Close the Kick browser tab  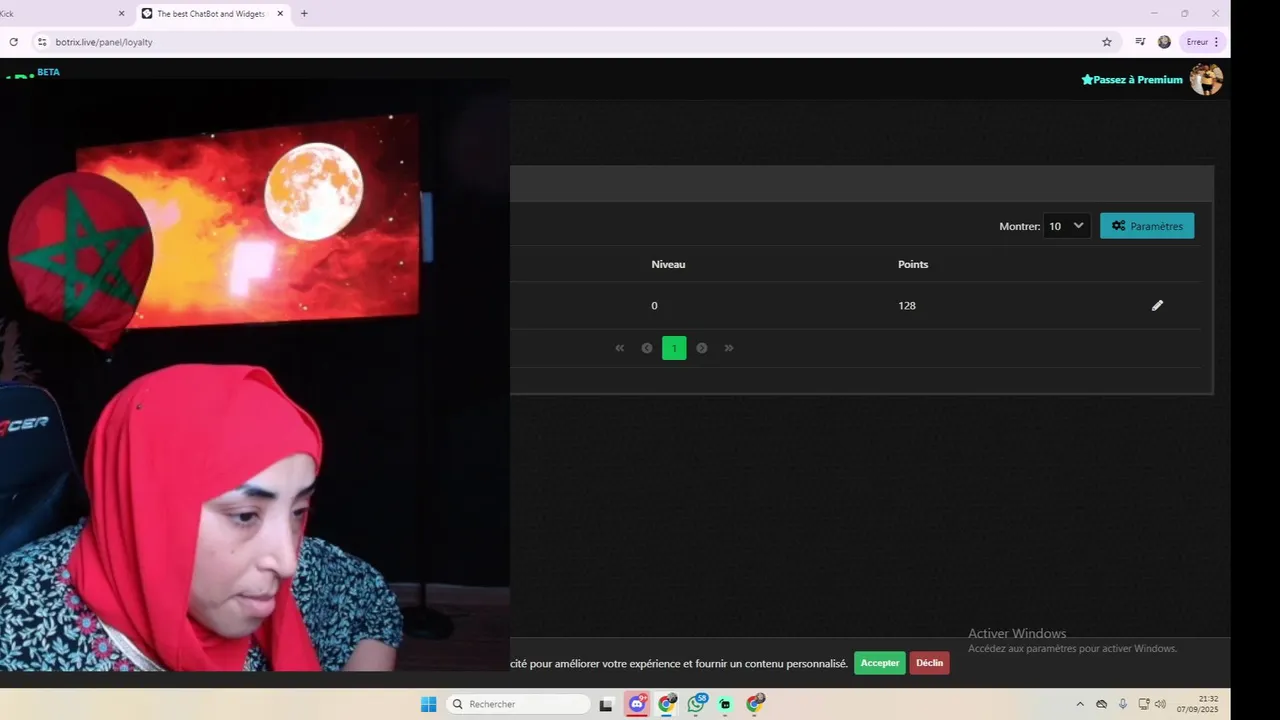tap(122, 14)
